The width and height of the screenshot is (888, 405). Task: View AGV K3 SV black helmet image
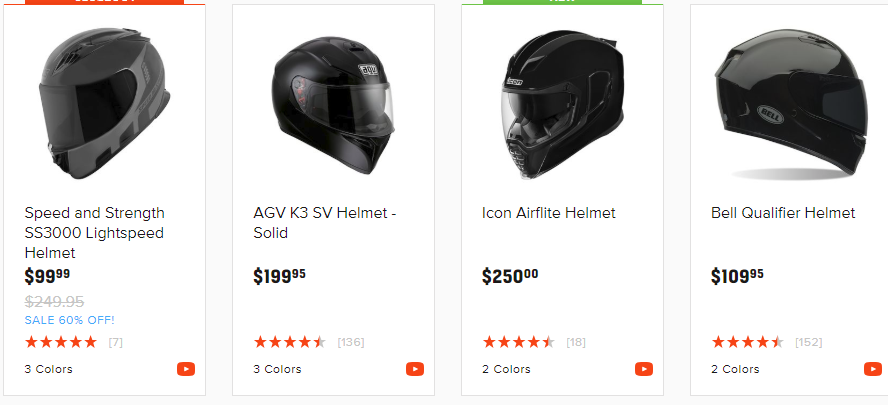[x=333, y=100]
